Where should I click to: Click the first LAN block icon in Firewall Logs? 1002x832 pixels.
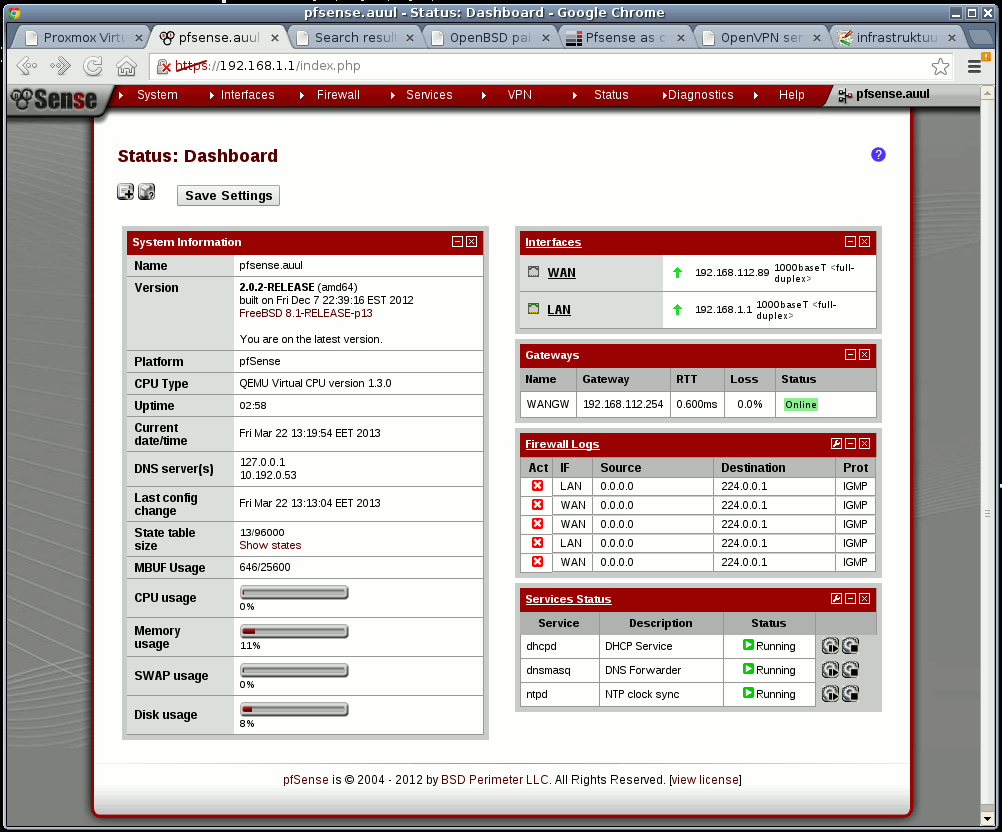click(537, 486)
